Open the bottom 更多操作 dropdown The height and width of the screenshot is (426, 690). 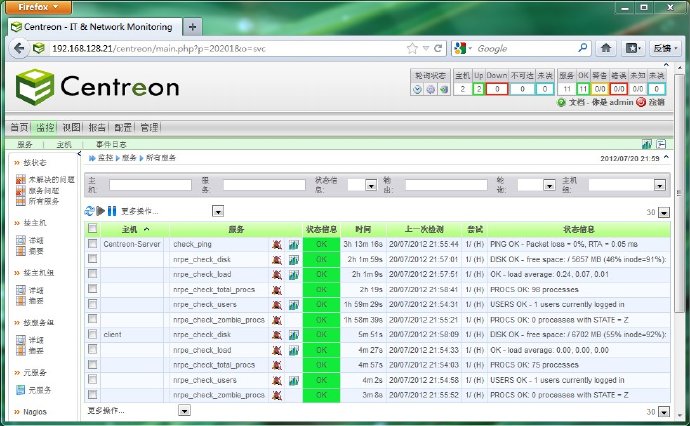click(x=184, y=411)
